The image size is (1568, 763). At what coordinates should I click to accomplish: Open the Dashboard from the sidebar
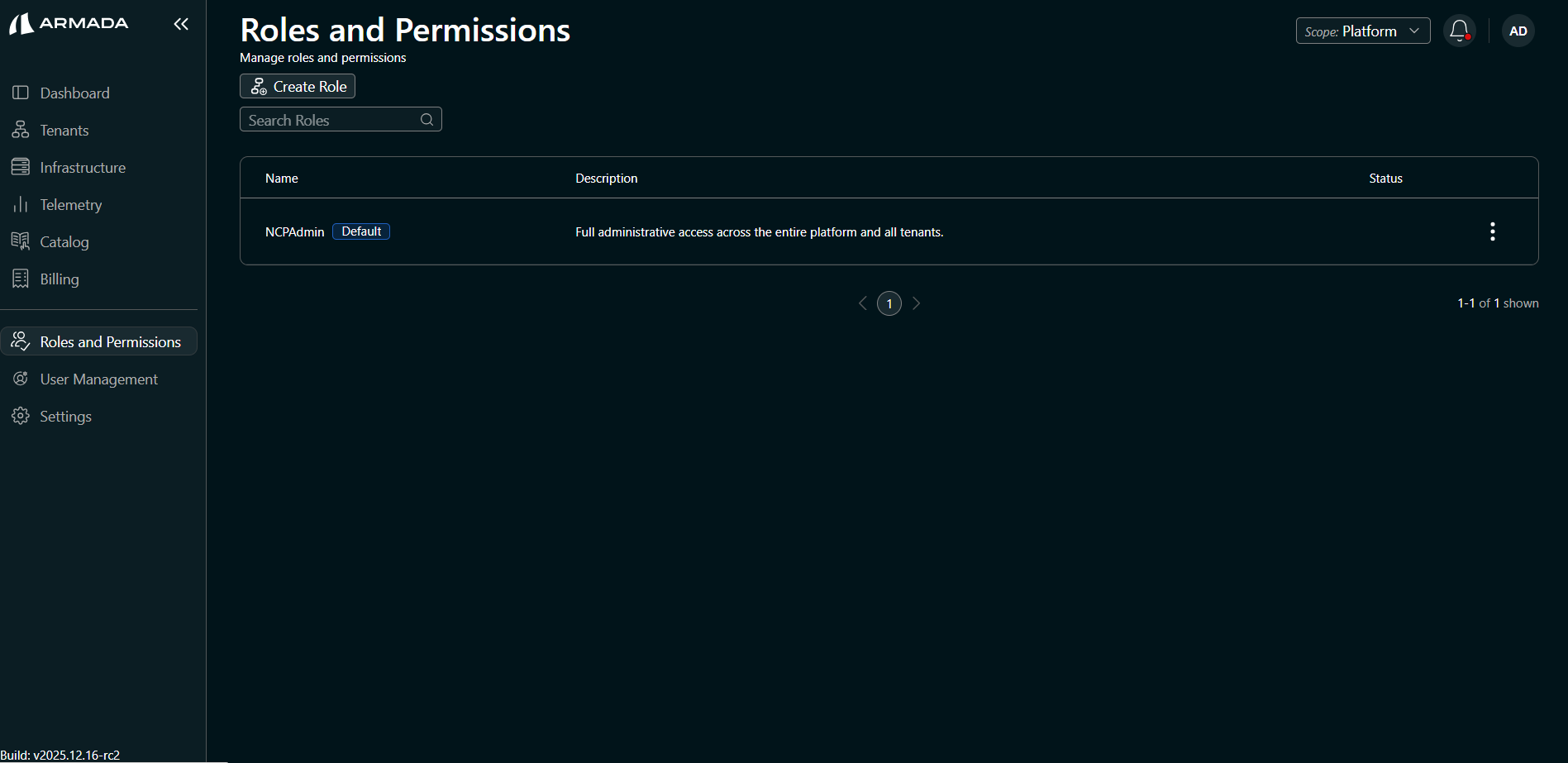[x=74, y=93]
